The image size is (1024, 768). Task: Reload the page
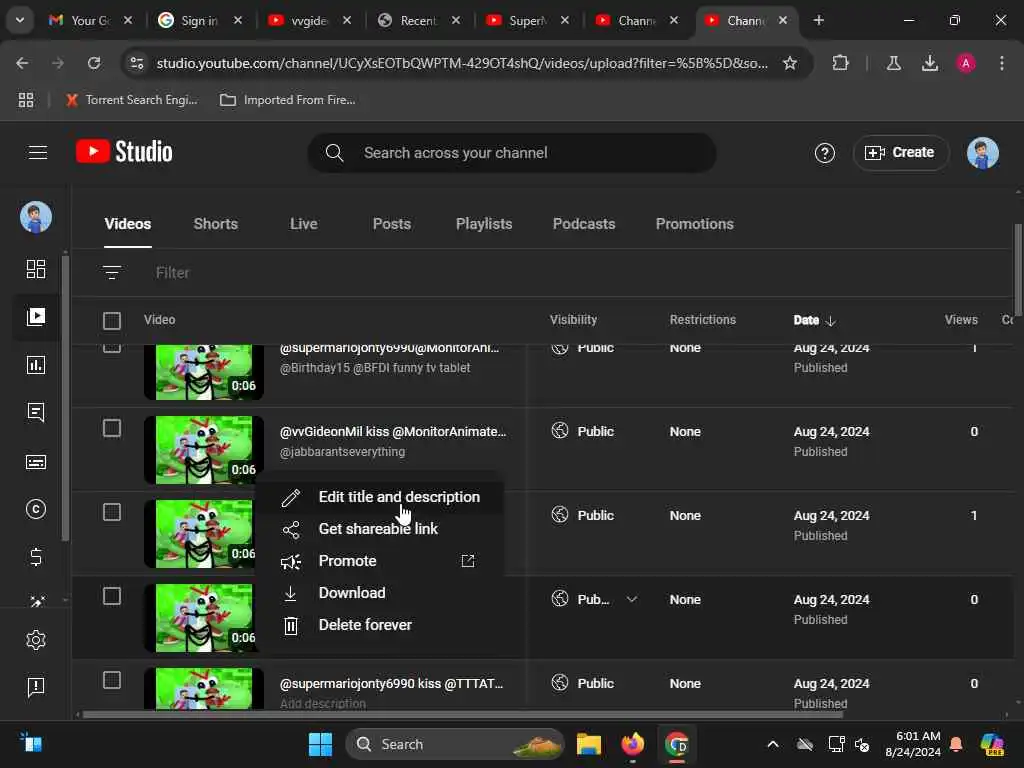(94, 63)
